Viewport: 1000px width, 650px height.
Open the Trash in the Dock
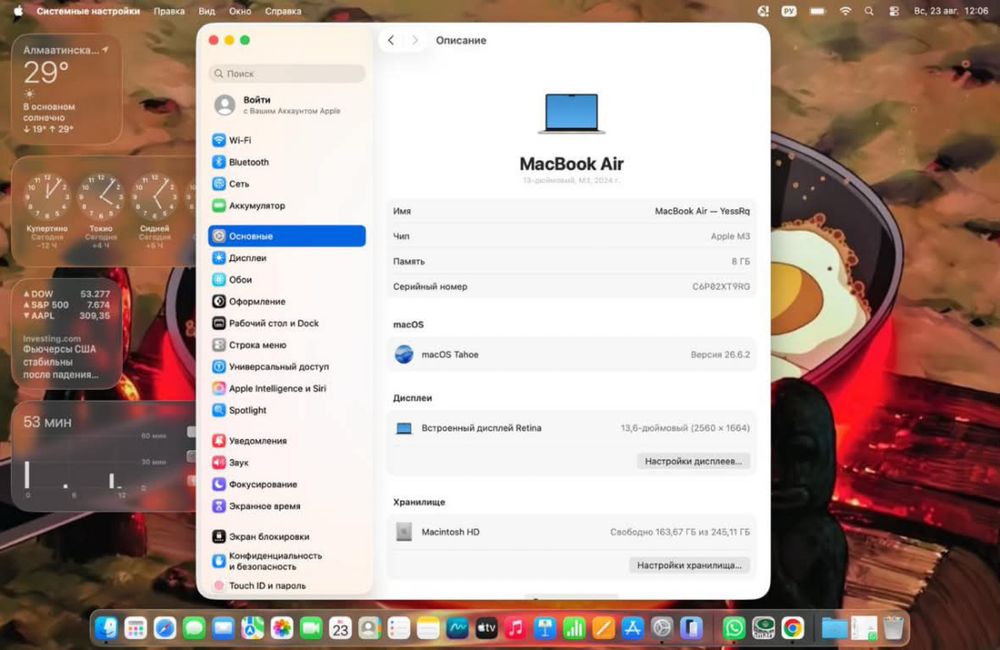(893, 628)
